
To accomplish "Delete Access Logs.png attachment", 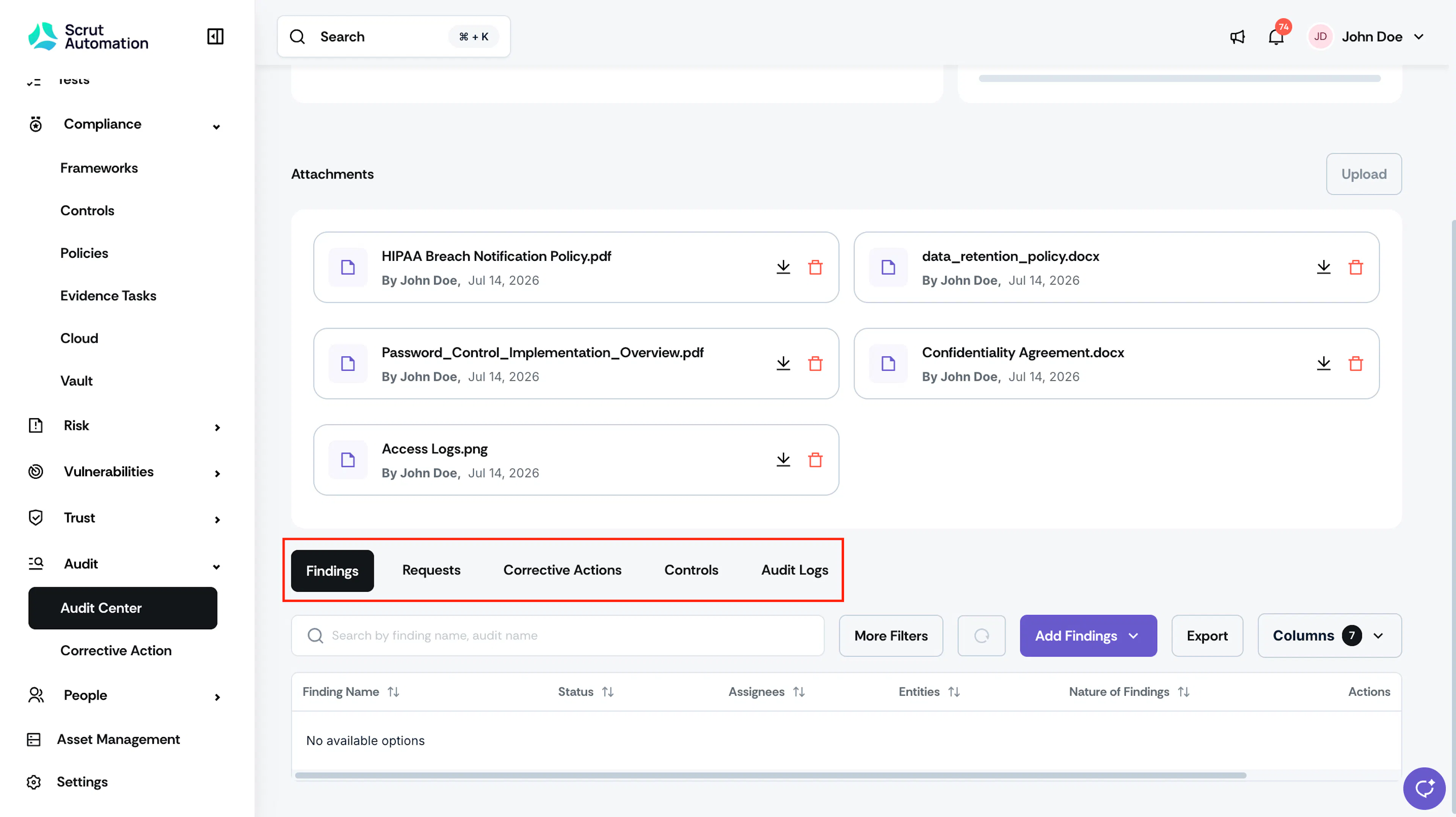I will tap(815, 459).
